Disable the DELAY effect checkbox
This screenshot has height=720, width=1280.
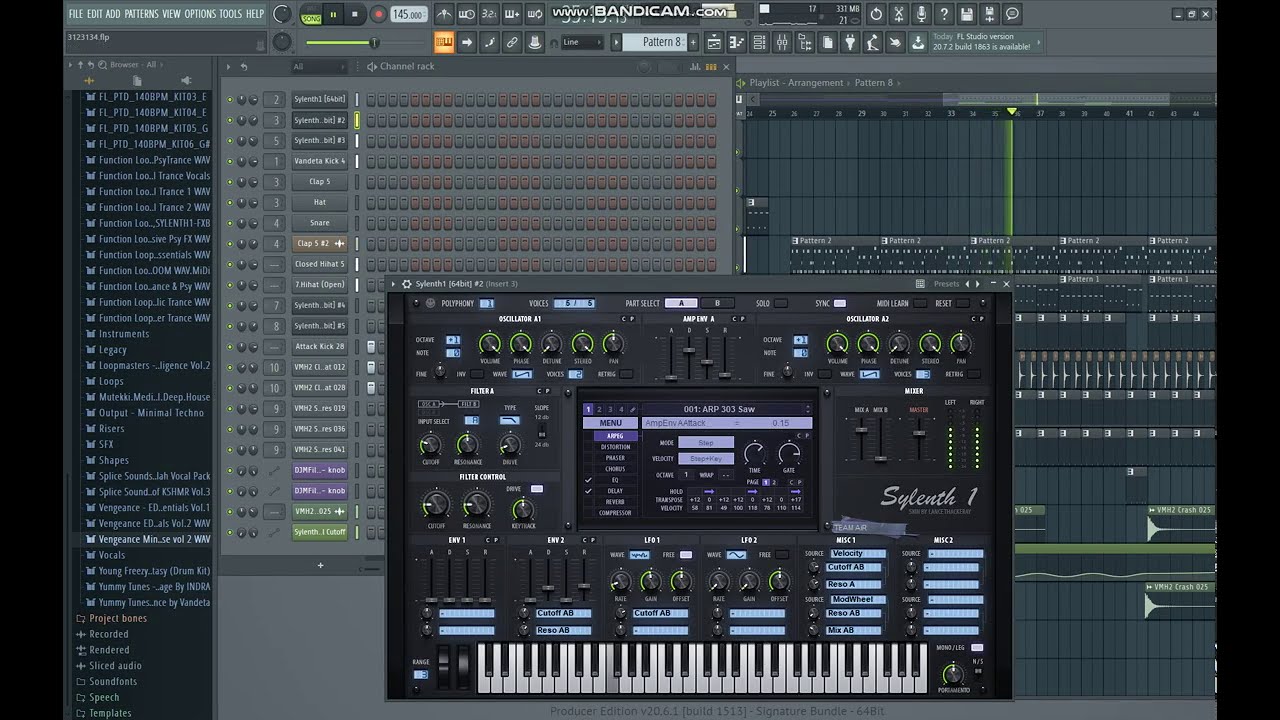pos(589,491)
